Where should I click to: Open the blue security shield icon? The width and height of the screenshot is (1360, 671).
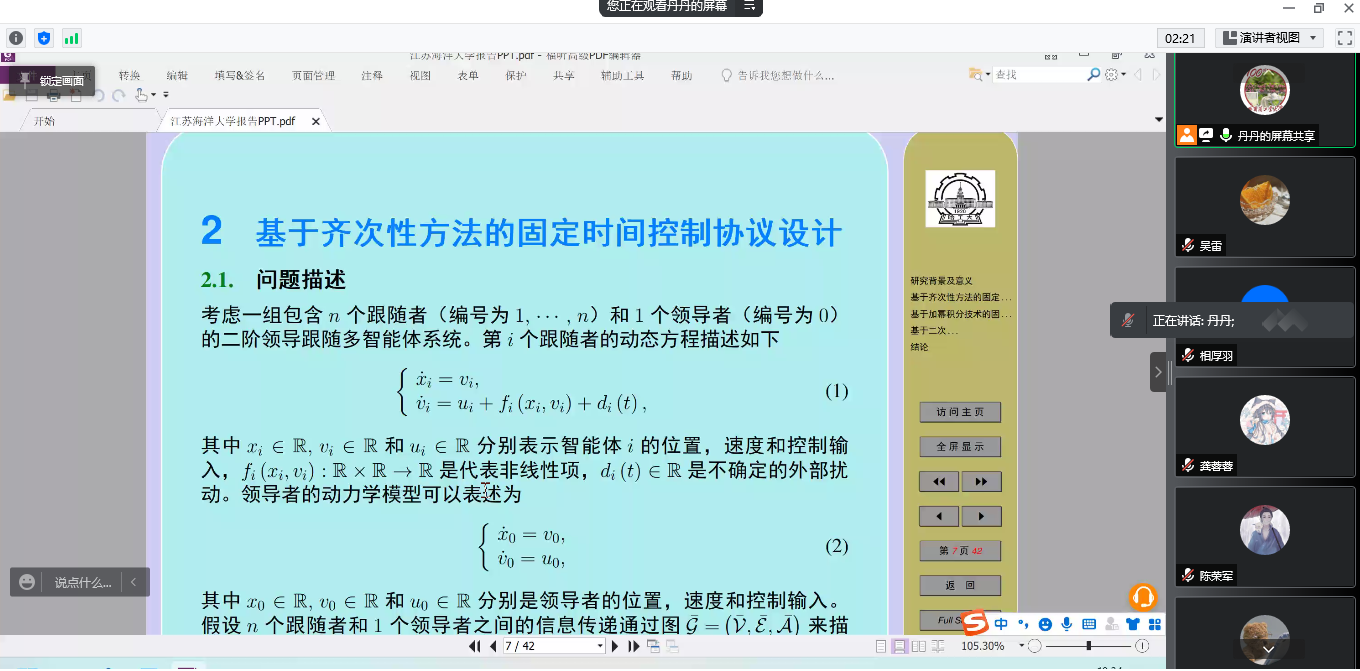[44, 38]
